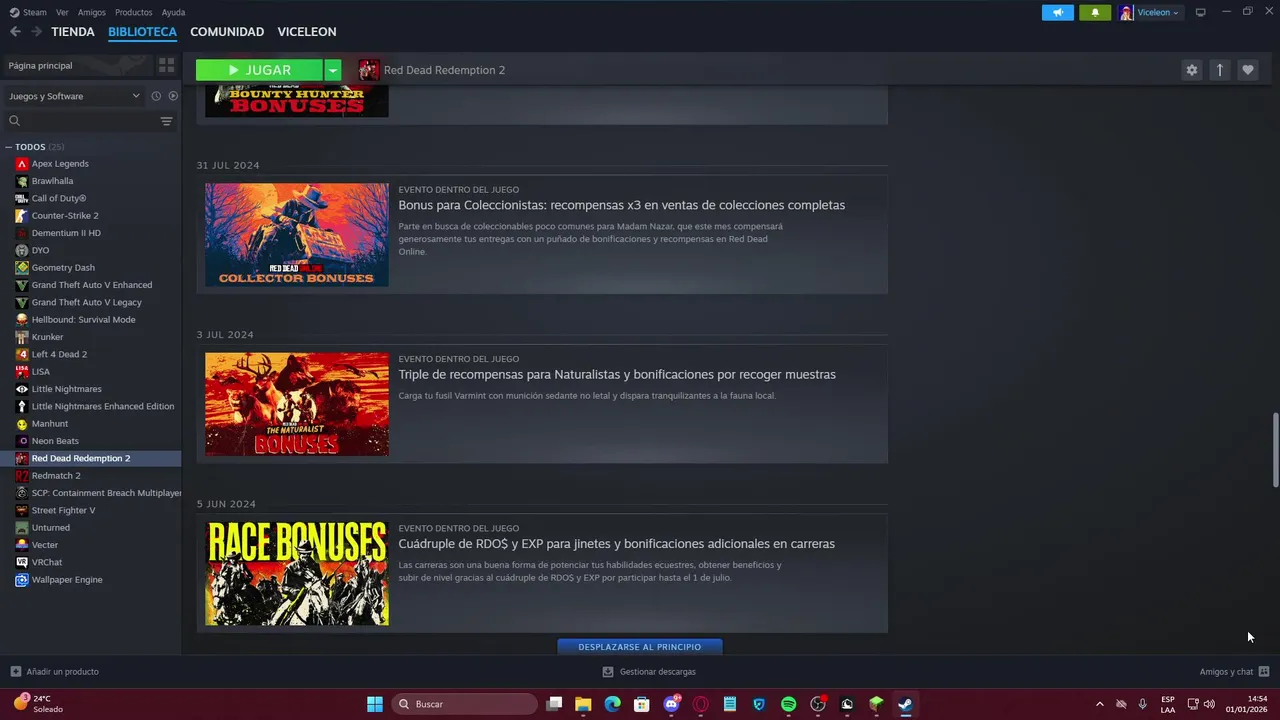Toggle the ready-to-play filter icon
This screenshot has width=1280, height=720.
coord(173,96)
